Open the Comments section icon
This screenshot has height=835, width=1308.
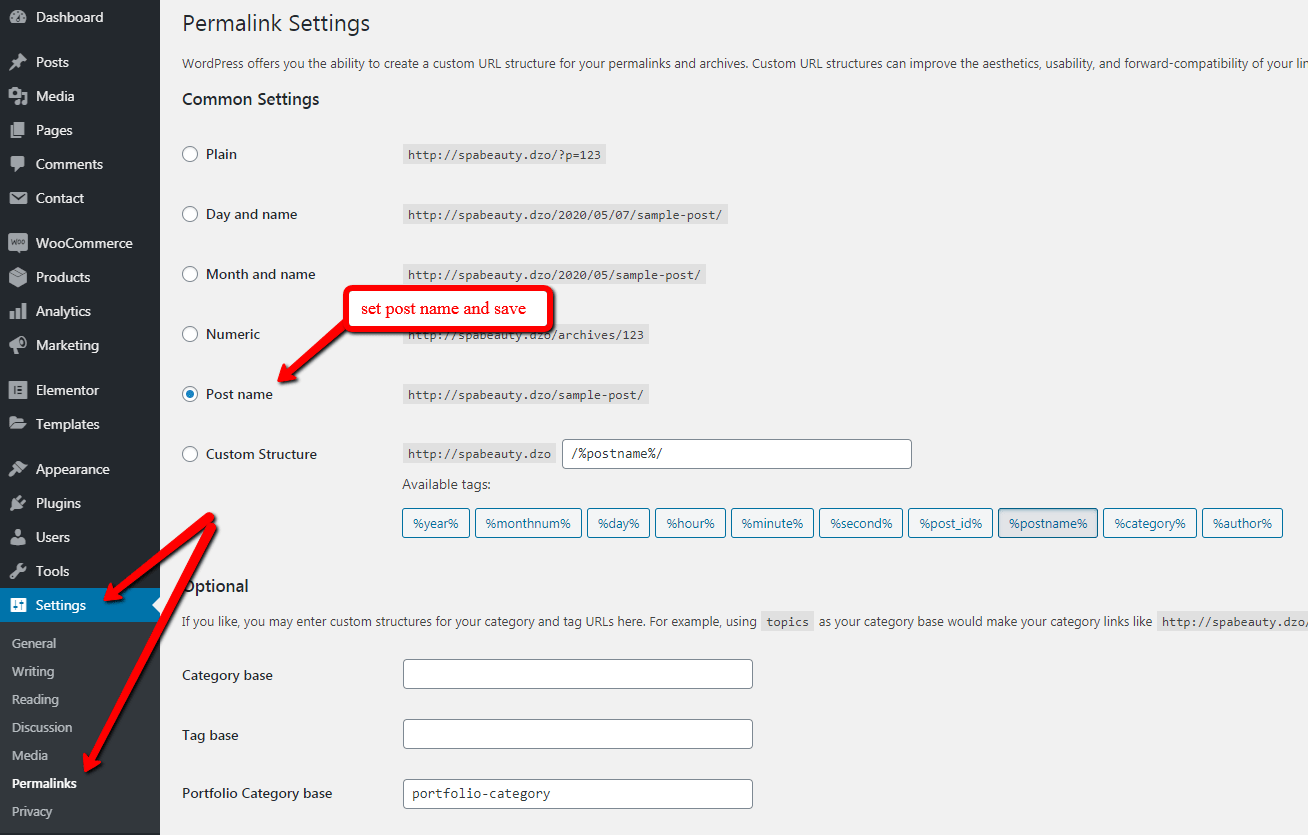click(16, 164)
